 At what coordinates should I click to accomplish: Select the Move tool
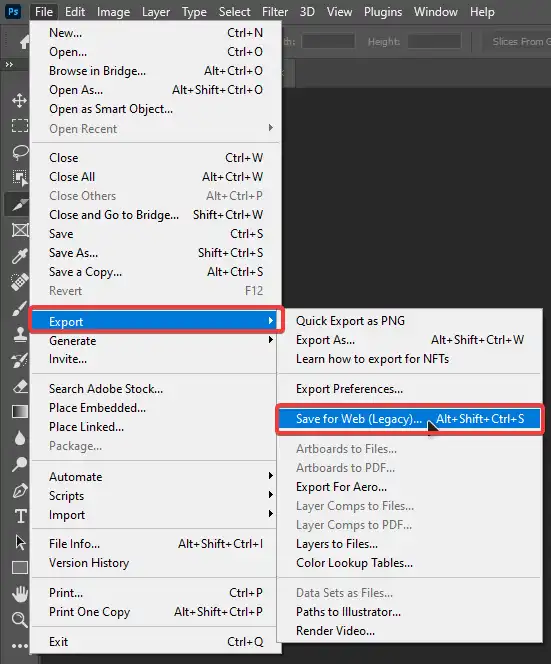(x=19, y=101)
